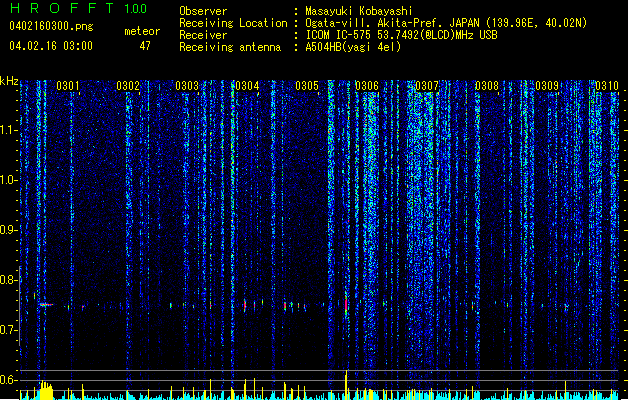Click the kHz axis unit label
629x400 pixels.
click(x=9, y=81)
